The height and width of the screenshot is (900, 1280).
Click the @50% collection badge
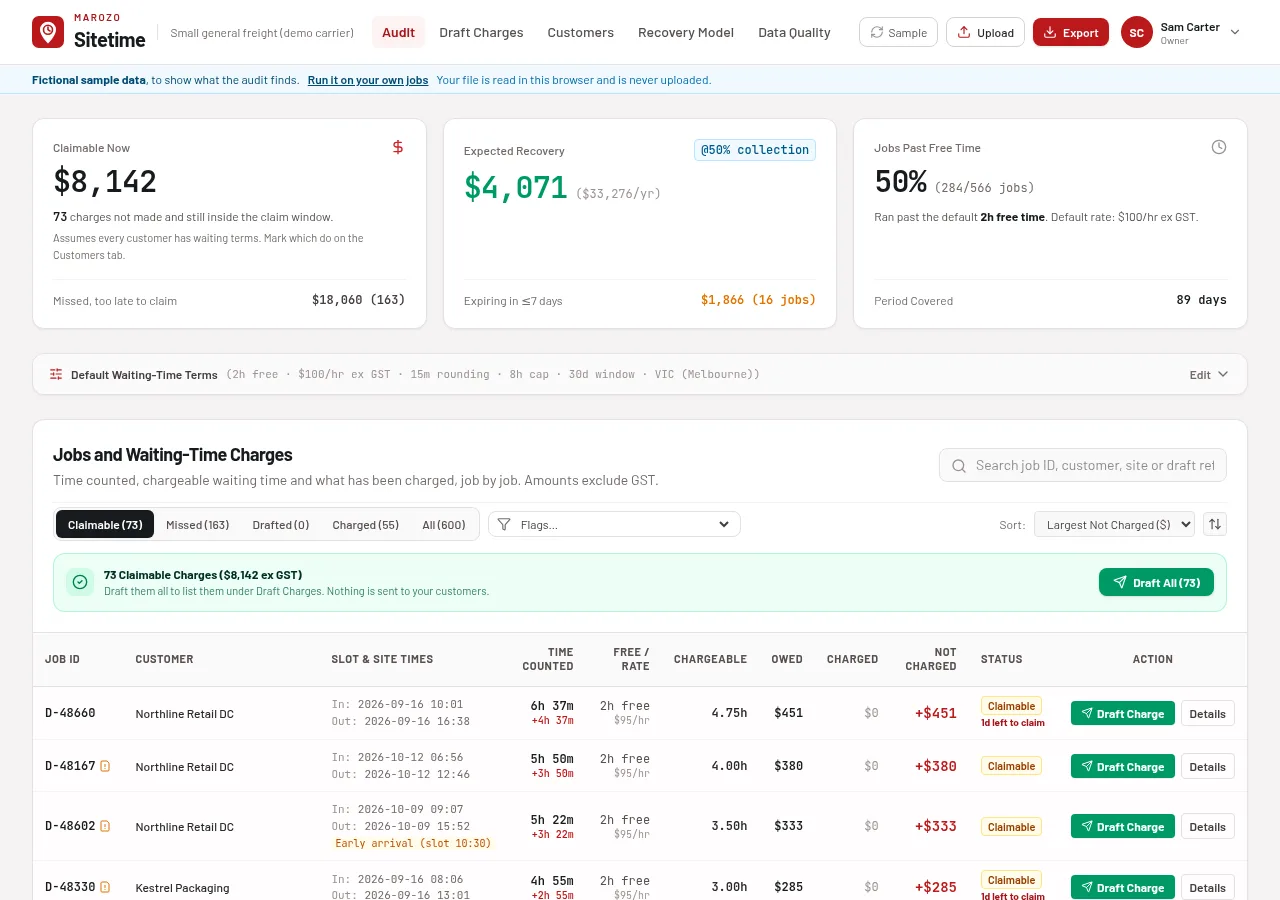[755, 150]
